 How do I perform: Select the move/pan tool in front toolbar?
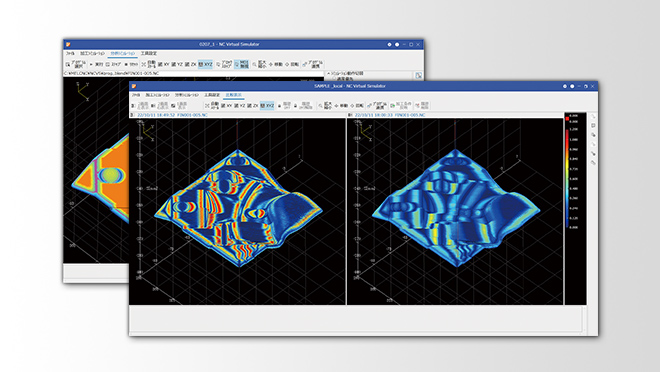pyautogui.click(x=341, y=106)
